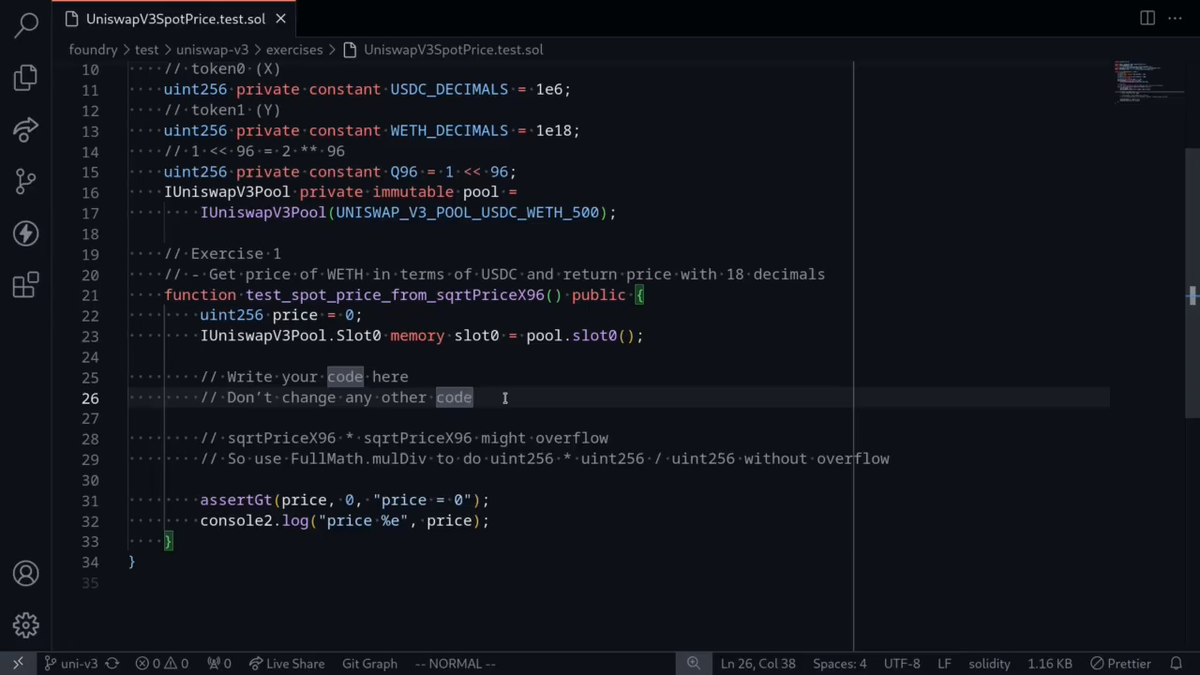Click the foundry breadcrumb
The height and width of the screenshot is (675, 1200).
point(93,49)
